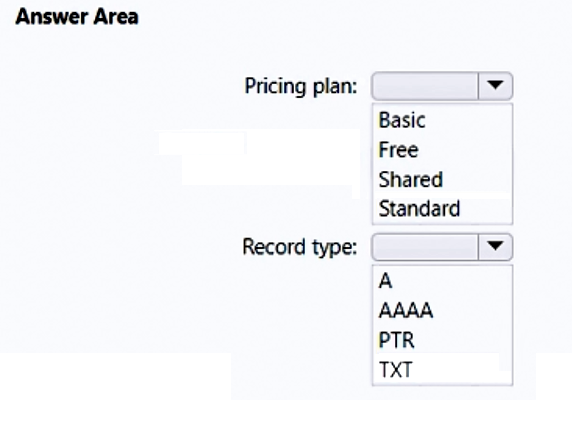Pick the PTR record type
572x431 pixels.
[x=397, y=340]
